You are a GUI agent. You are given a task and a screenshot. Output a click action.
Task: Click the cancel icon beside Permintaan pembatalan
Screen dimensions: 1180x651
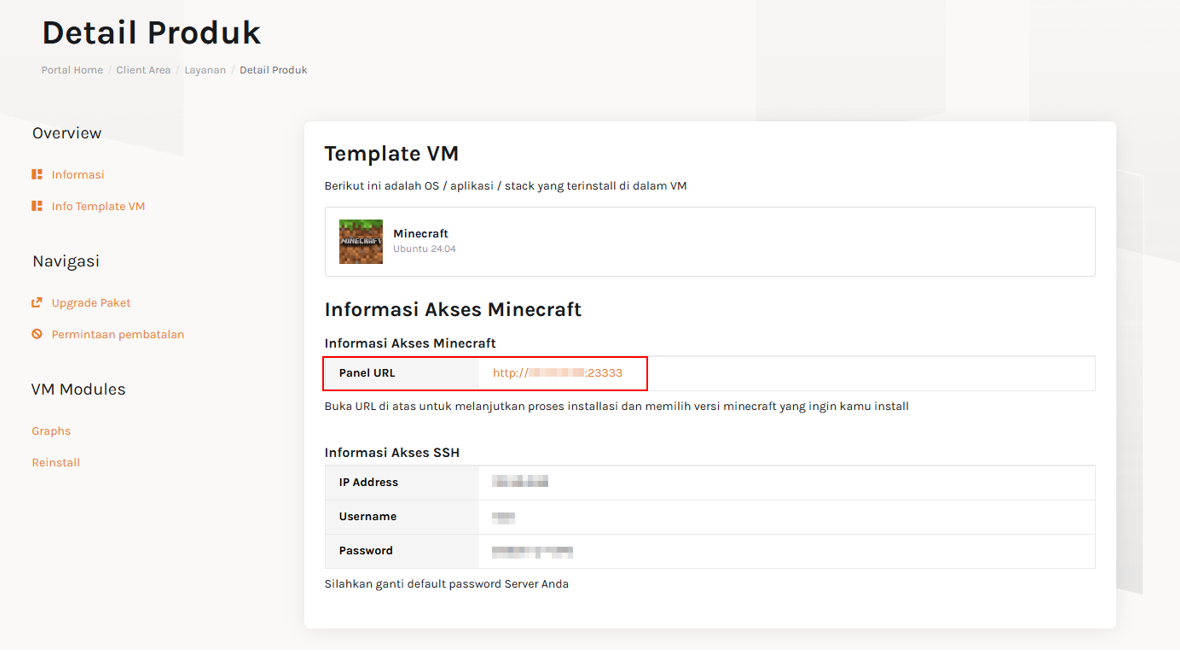(x=38, y=334)
